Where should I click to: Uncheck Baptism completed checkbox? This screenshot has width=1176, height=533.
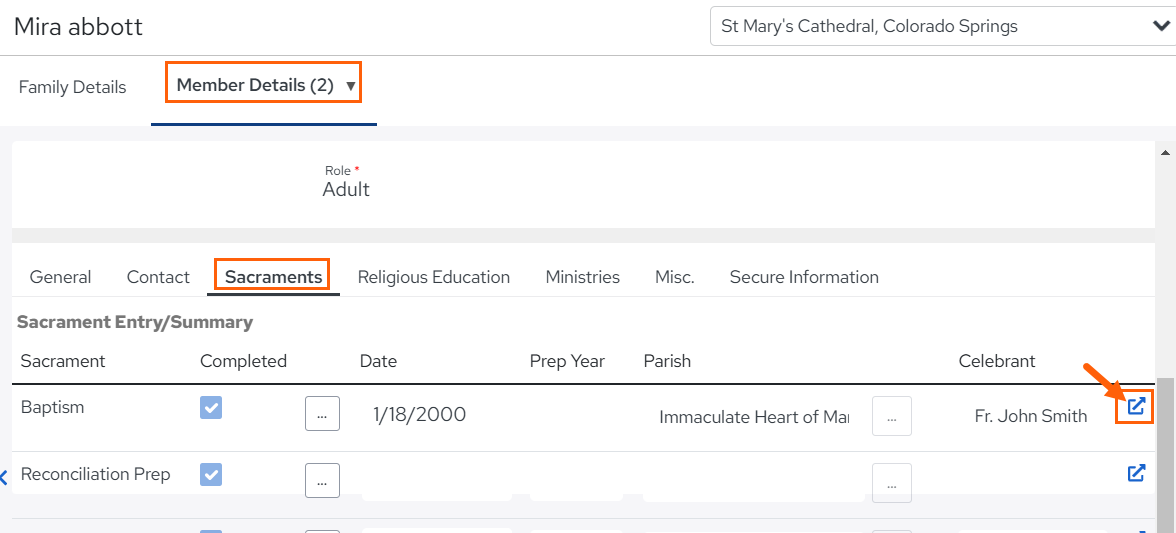[x=211, y=407]
